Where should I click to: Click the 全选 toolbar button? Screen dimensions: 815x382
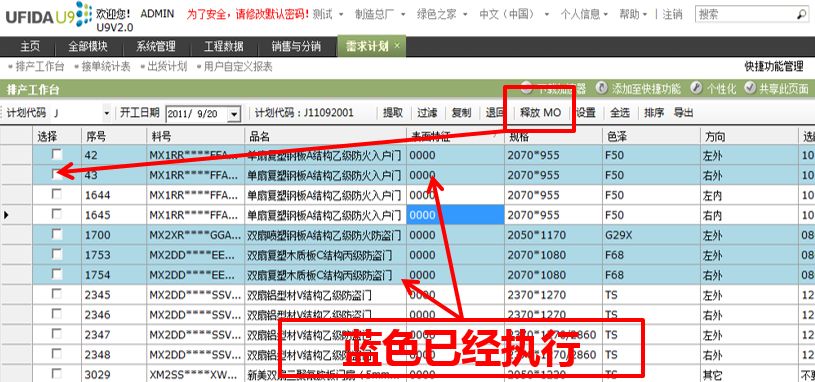(620, 113)
